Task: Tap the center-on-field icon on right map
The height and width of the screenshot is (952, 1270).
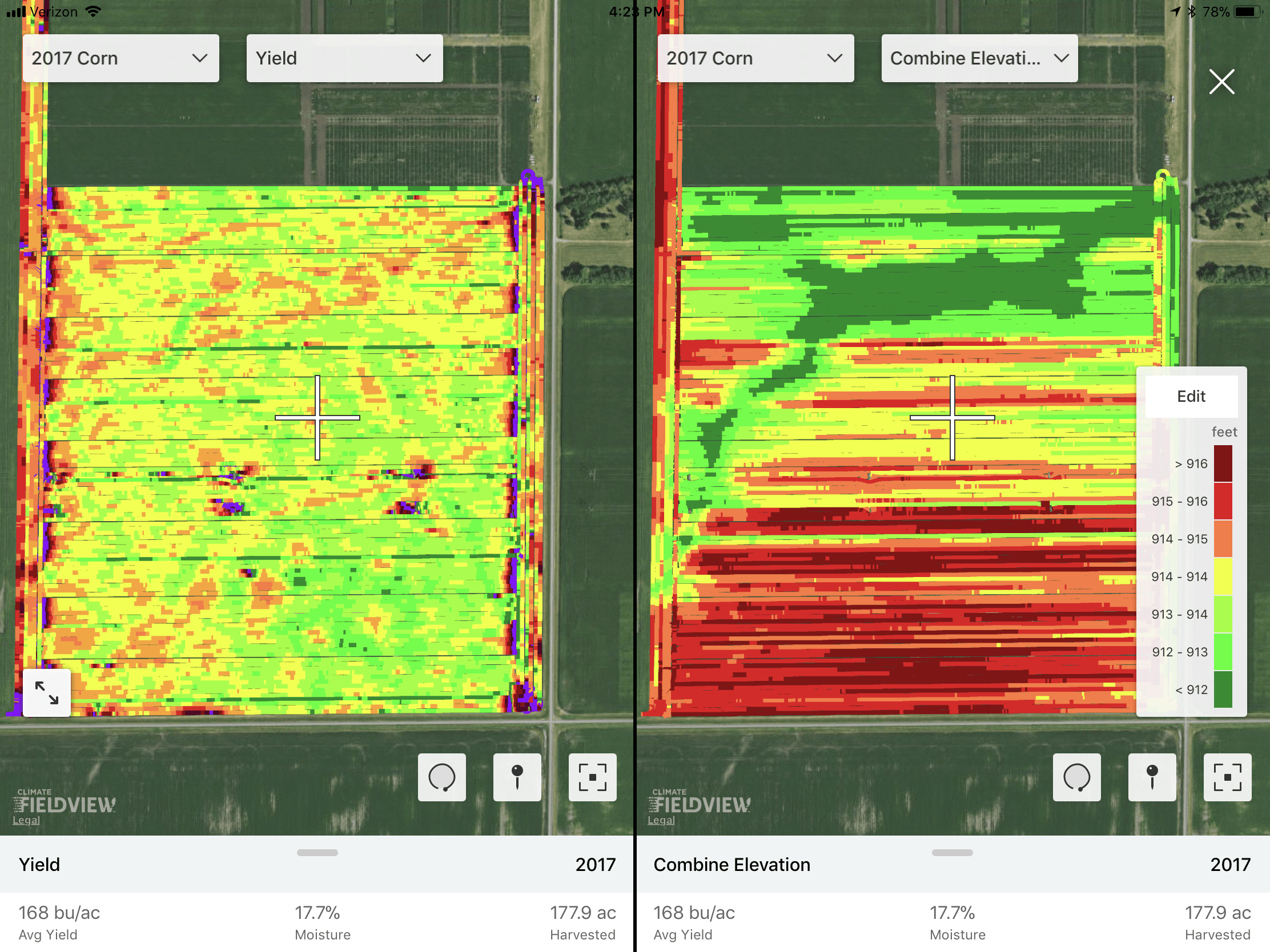Action: click(x=1227, y=777)
